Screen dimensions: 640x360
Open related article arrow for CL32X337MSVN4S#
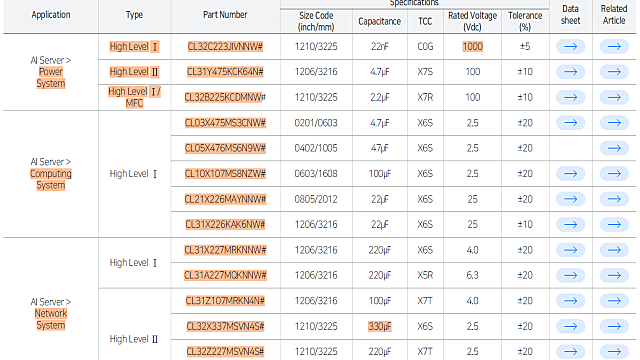click(x=614, y=326)
